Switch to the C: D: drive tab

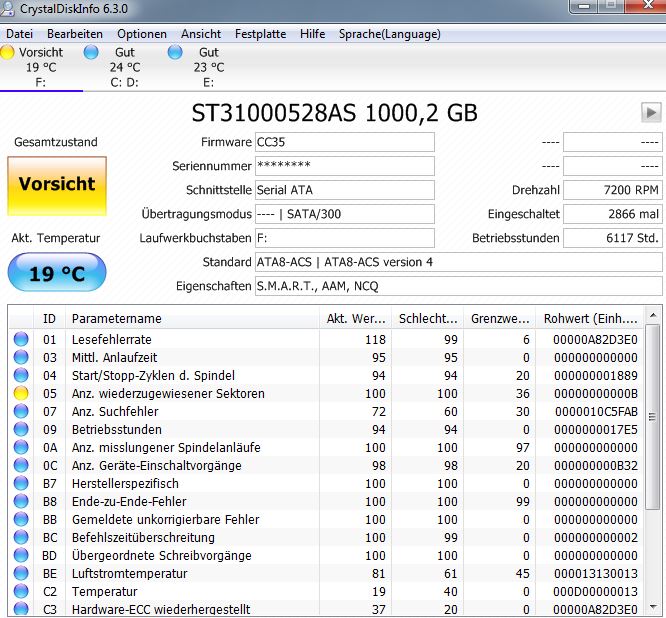[x=124, y=67]
